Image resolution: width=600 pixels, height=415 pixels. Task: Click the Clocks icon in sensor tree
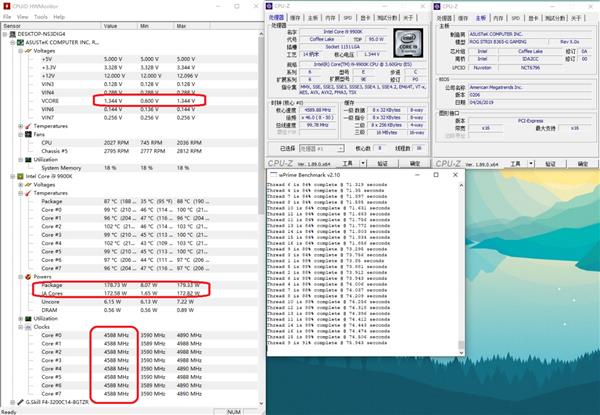[x=28, y=327]
